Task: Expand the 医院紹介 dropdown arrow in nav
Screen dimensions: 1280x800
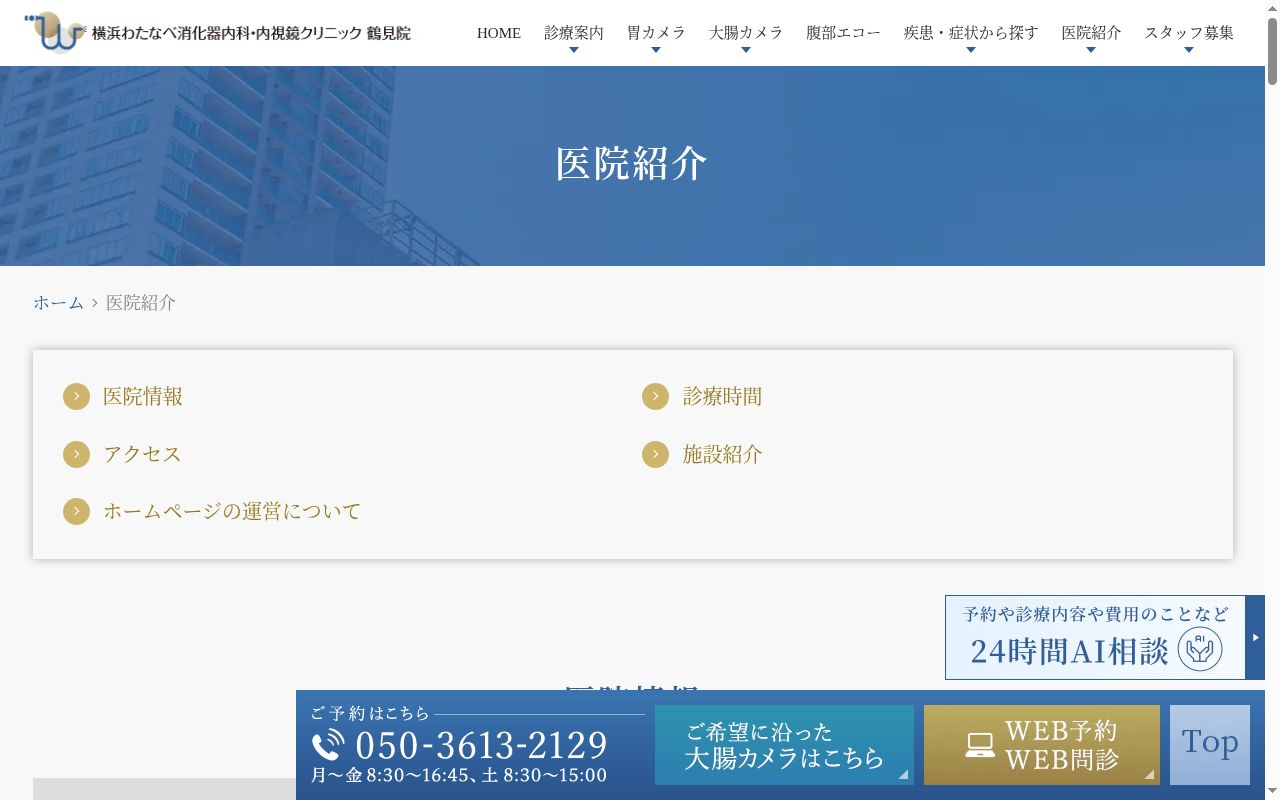Action: pyautogui.click(x=1091, y=50)
